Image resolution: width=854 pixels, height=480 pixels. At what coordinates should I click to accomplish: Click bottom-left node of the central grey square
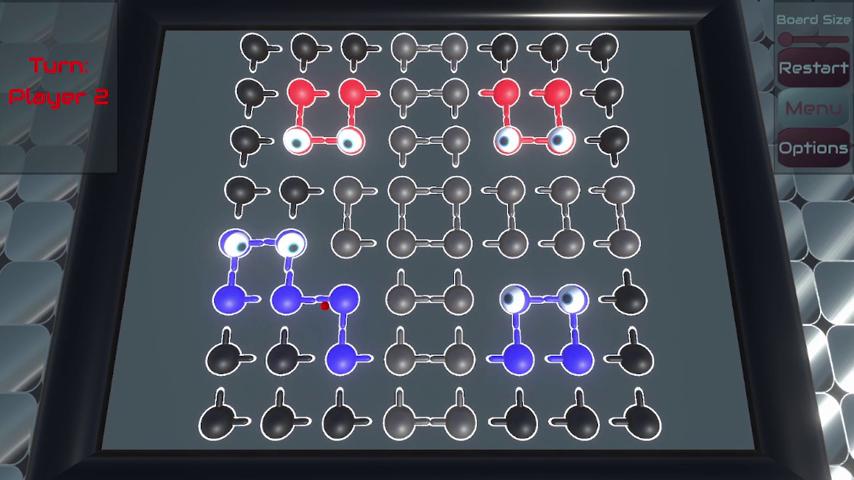(402, 243)
